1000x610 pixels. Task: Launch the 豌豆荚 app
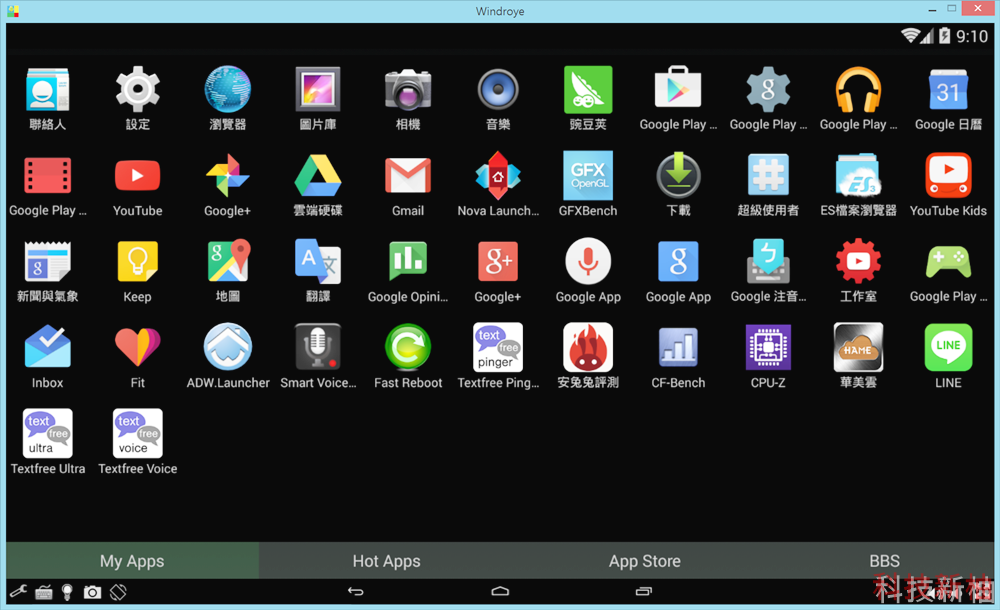(x=588, y=89)
